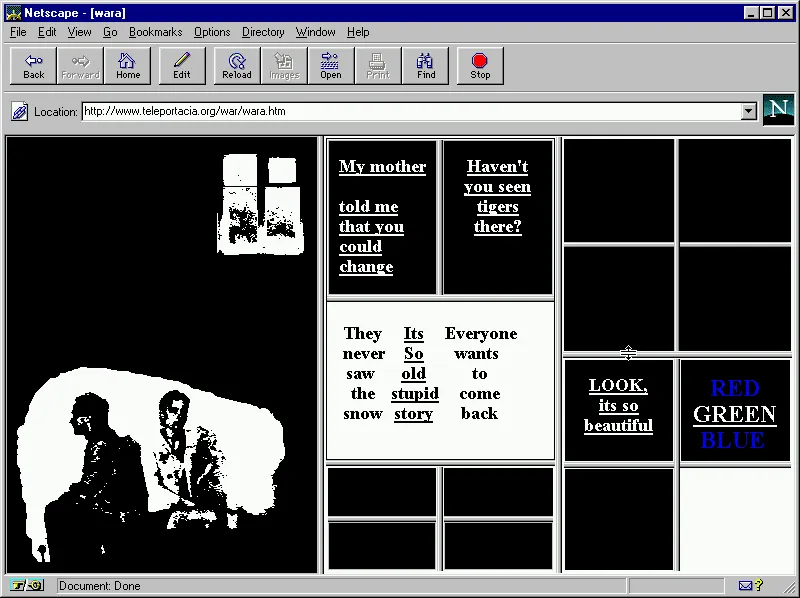The height and width of the screenshot is (598, 800).
Task: Open the "LOOK, its so beautiful" link
Action: pyautogui.click(x=618, y=405)
